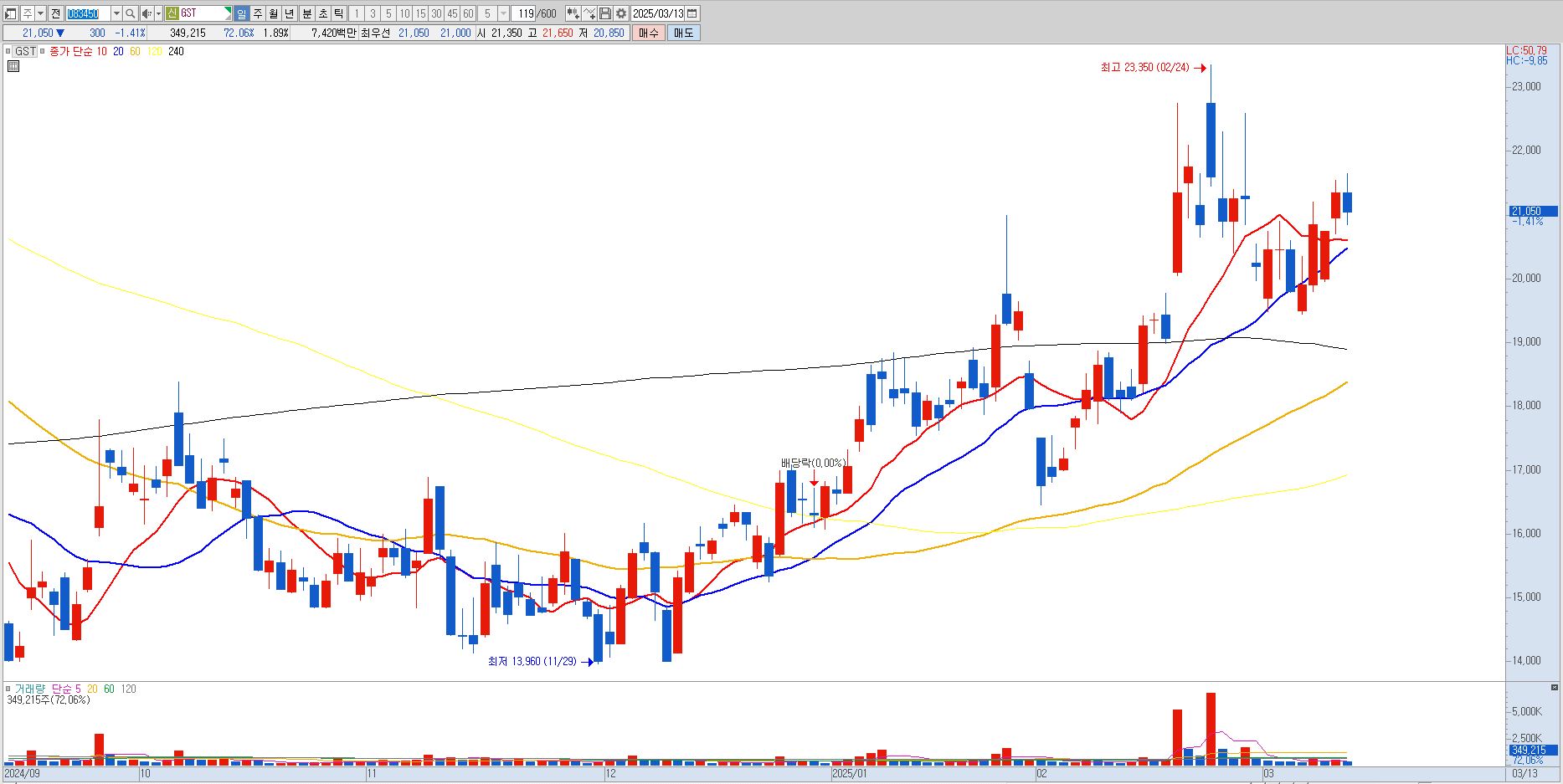Viewport: 1563px width, 784px height.
Task: Click the 전 button beside the stock code
Action: coord(55,13)
